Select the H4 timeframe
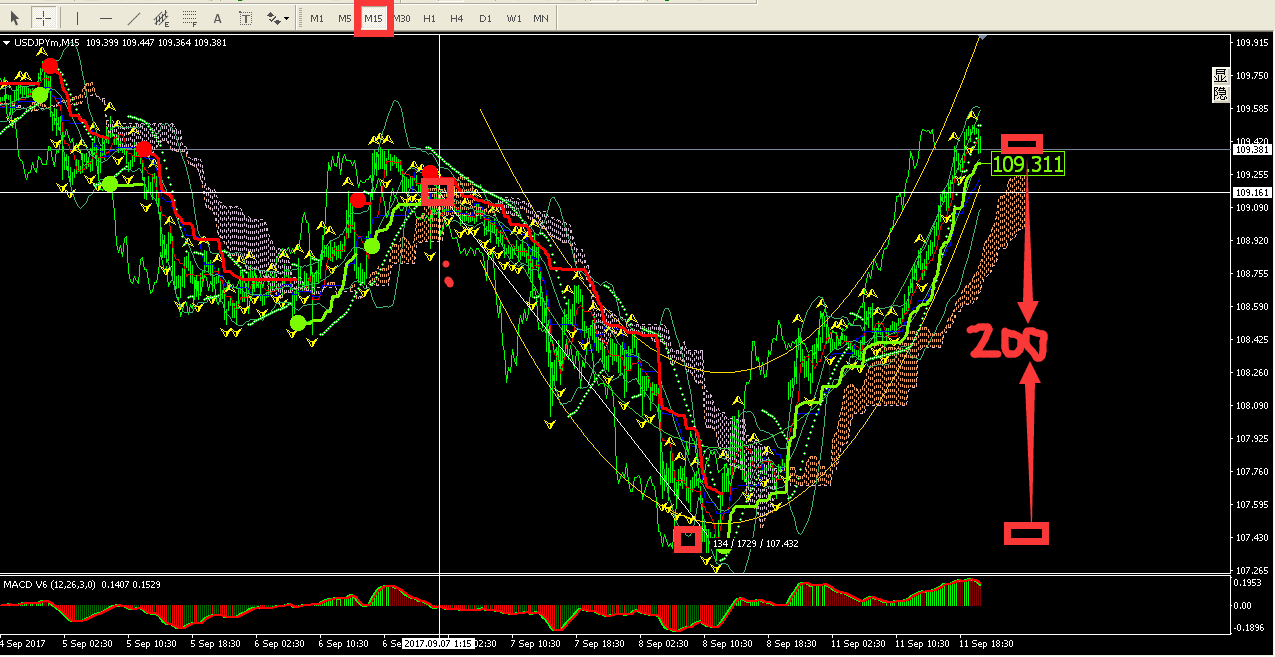 456,18
